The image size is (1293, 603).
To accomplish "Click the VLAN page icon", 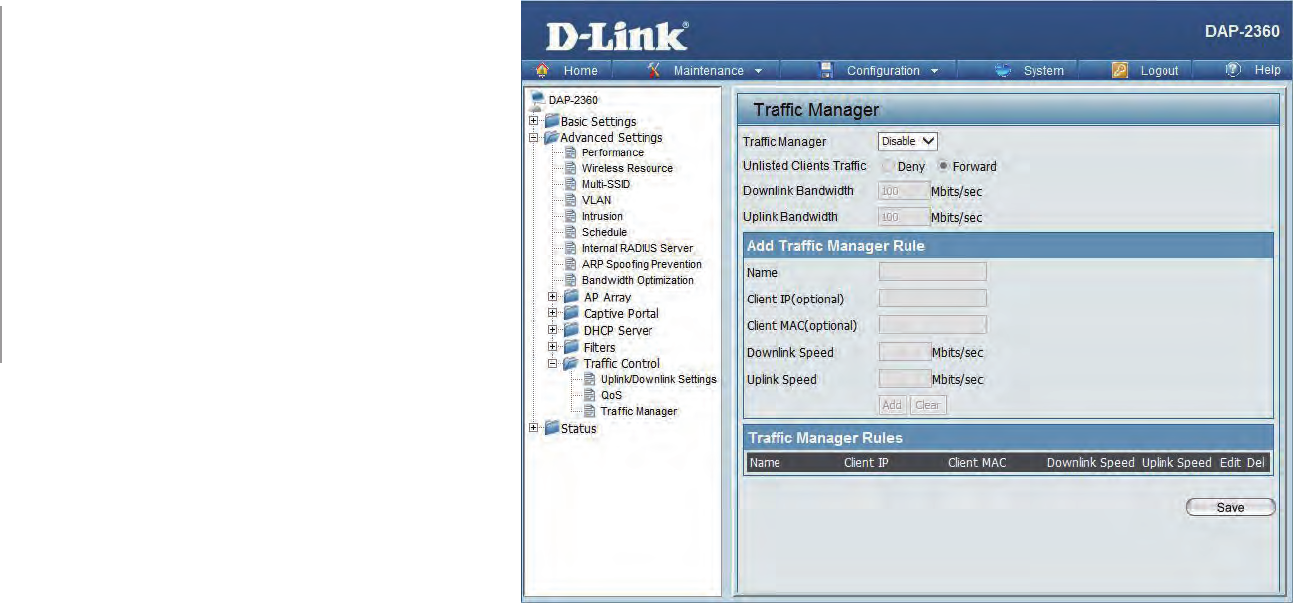I will [571, 201].
